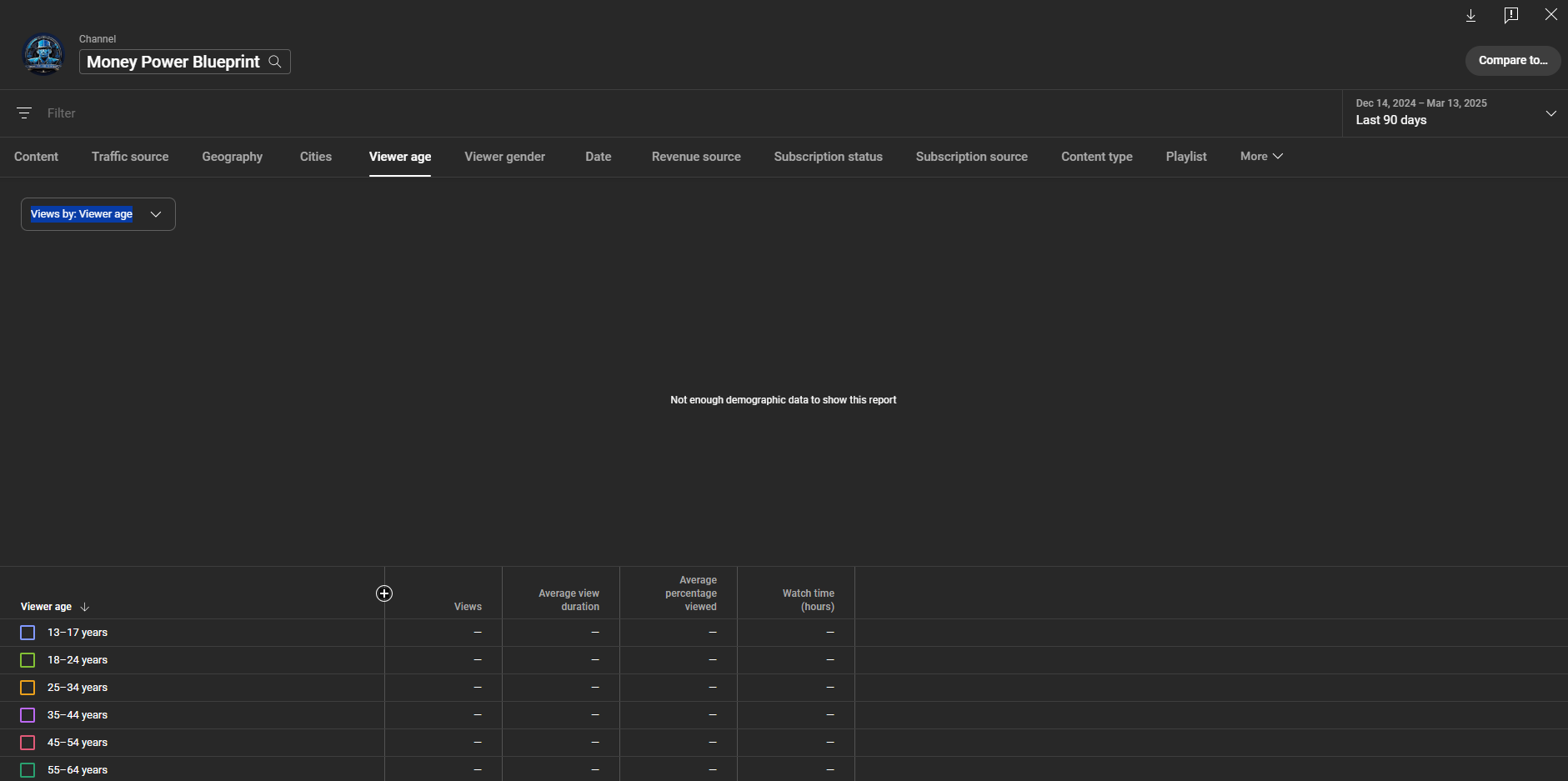Viewport: 1568px width, 781px height.
Task: Search channel via the magnifier icon
Action: click(275, 62)
